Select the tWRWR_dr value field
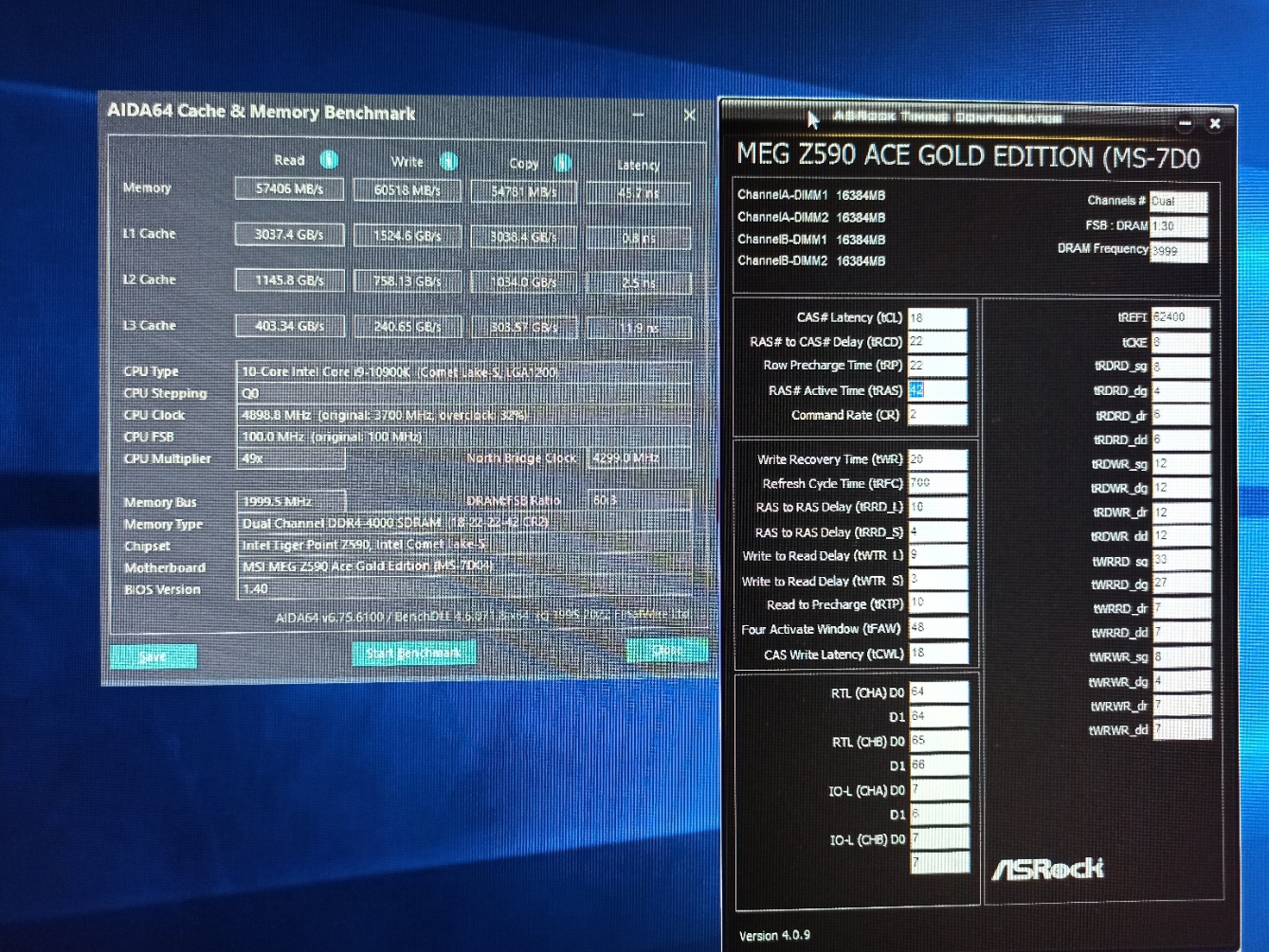 1181,706
